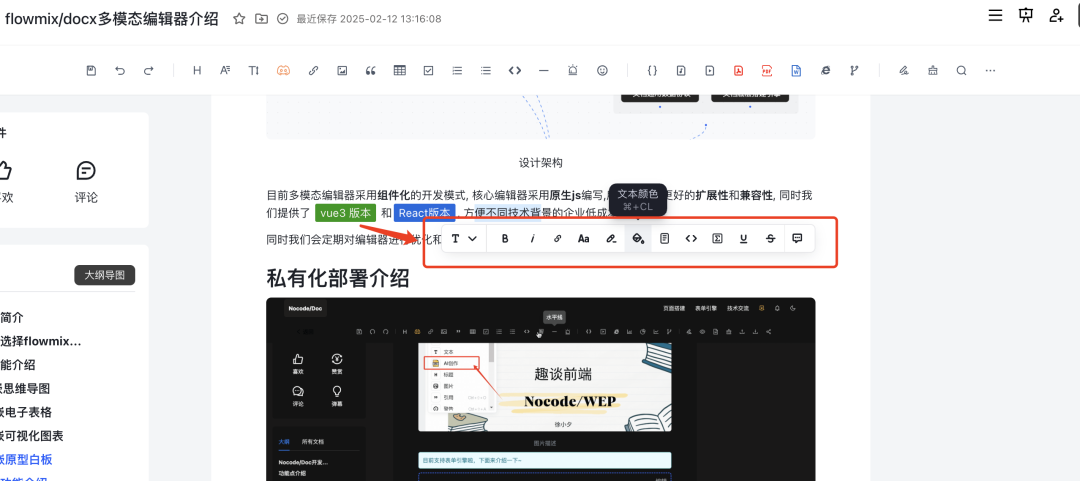Add a link from the floating toolbar
1080x481 pixels.
coord(558,238)
